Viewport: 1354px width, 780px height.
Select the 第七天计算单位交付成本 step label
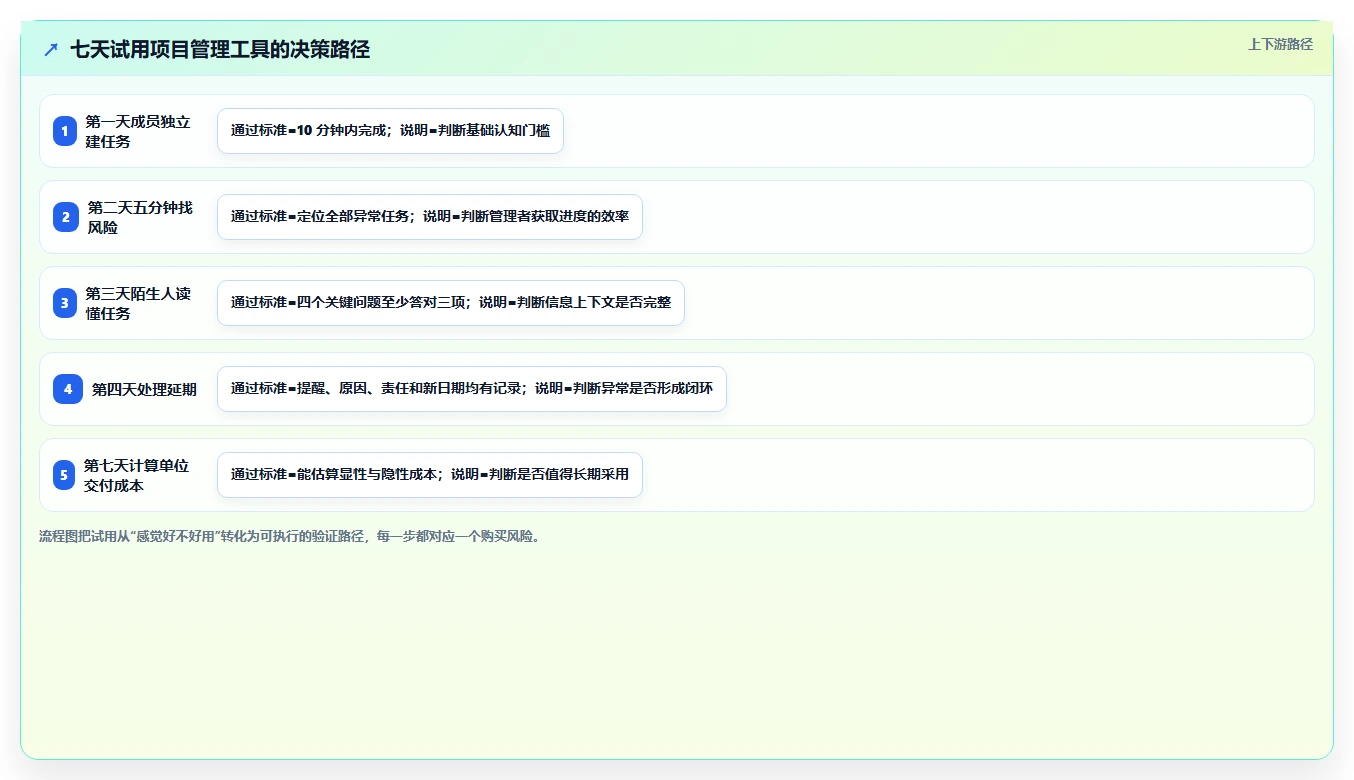click(137, 475)
